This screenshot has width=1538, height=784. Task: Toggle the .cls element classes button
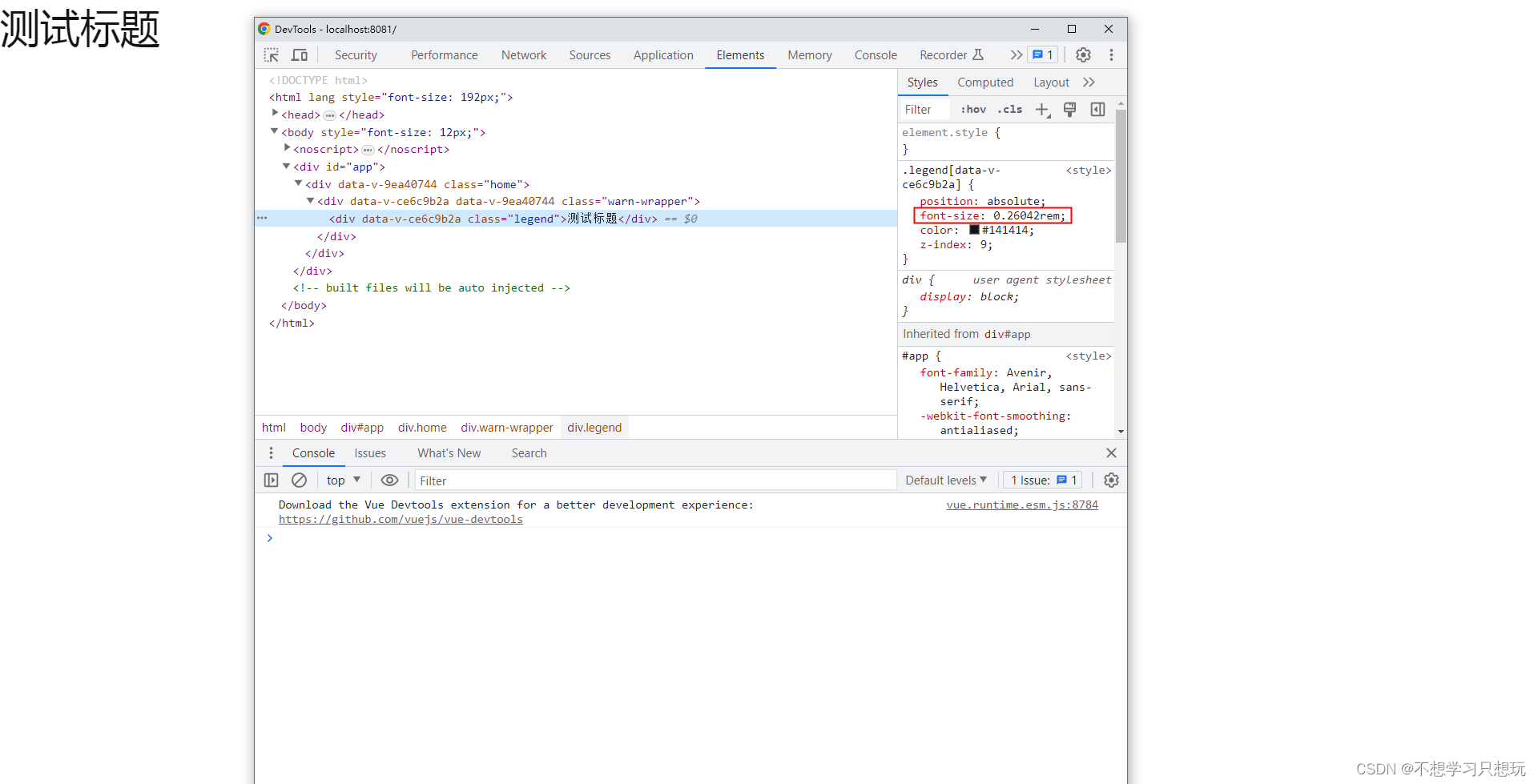(1010, 110)
